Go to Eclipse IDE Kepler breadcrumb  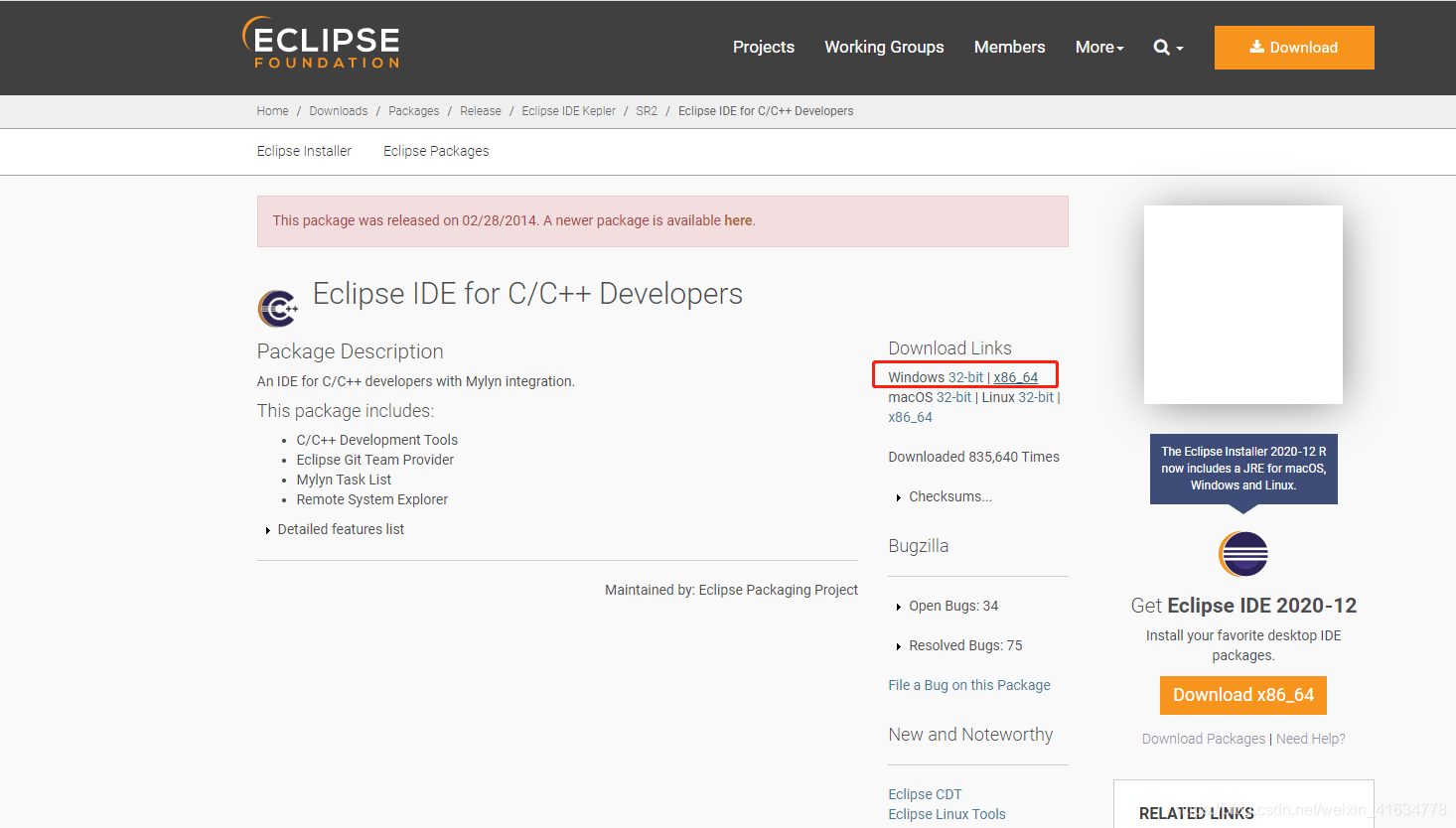pyautogui.click(x=569, y=111)
